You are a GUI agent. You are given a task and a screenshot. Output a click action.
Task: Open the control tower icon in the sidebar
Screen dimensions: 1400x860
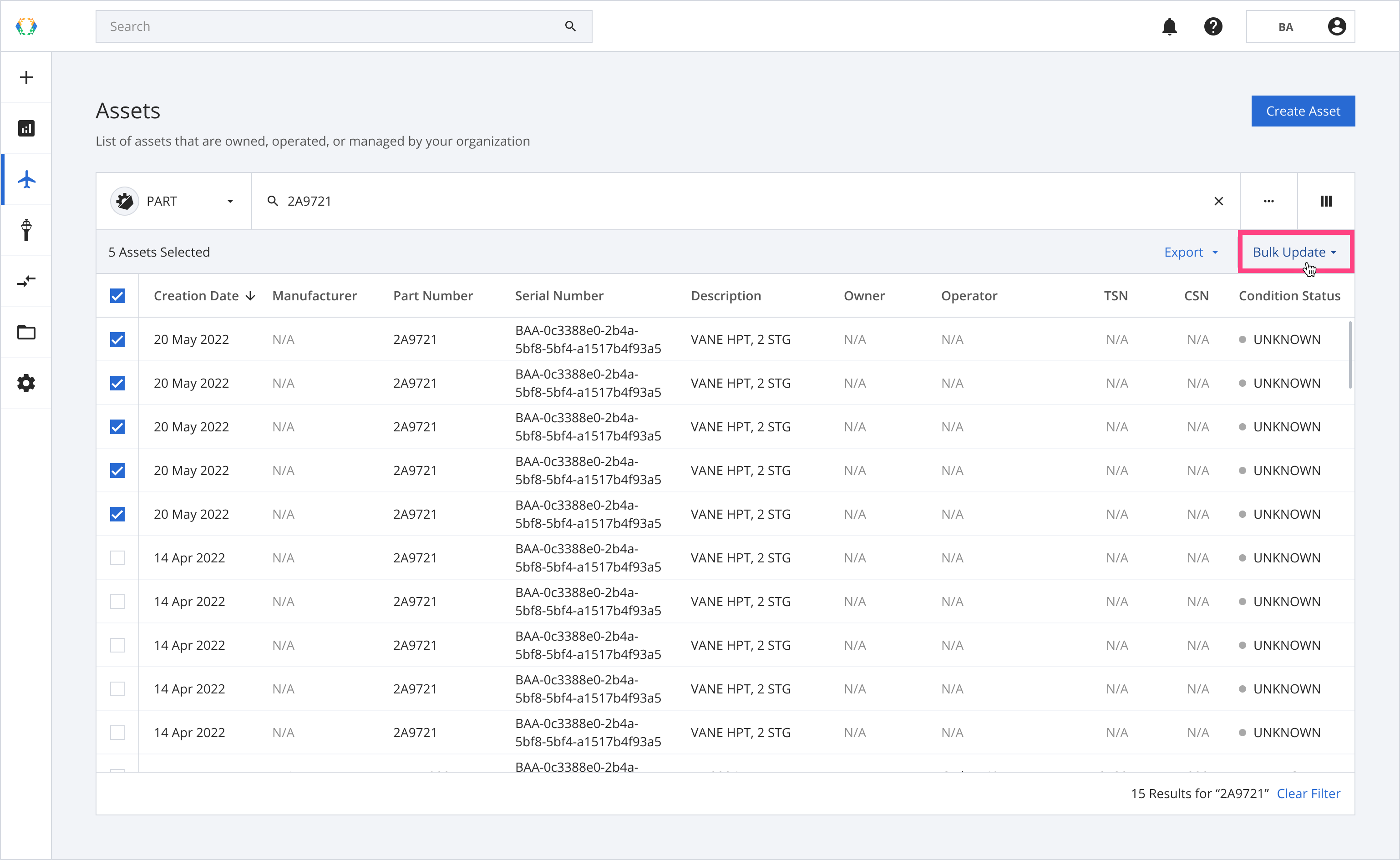(26, 230)
